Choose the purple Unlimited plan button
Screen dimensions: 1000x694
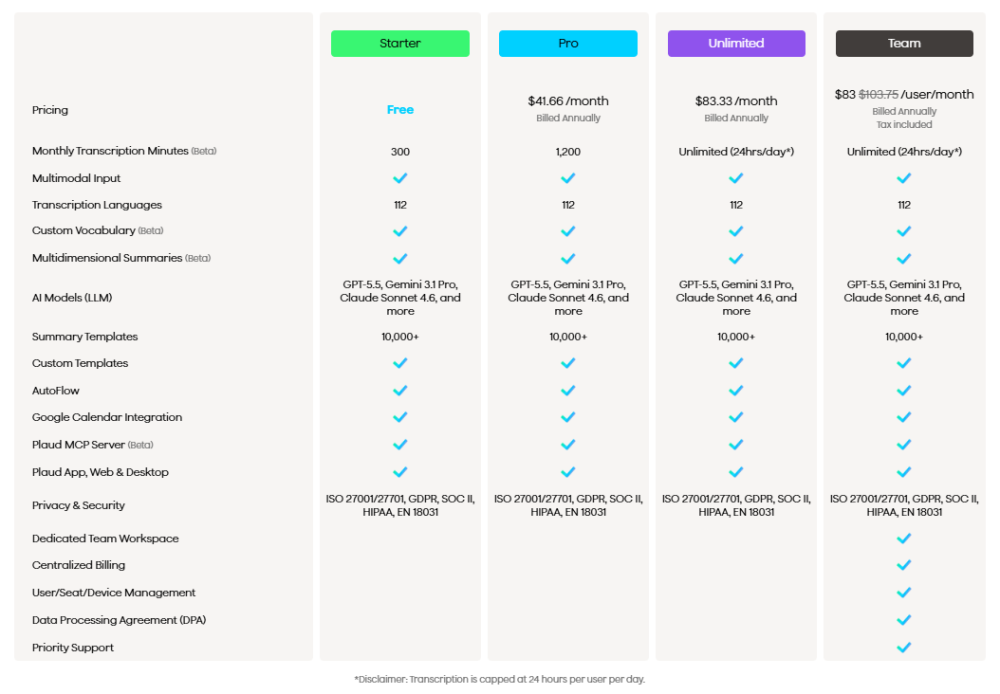(736, 43)
